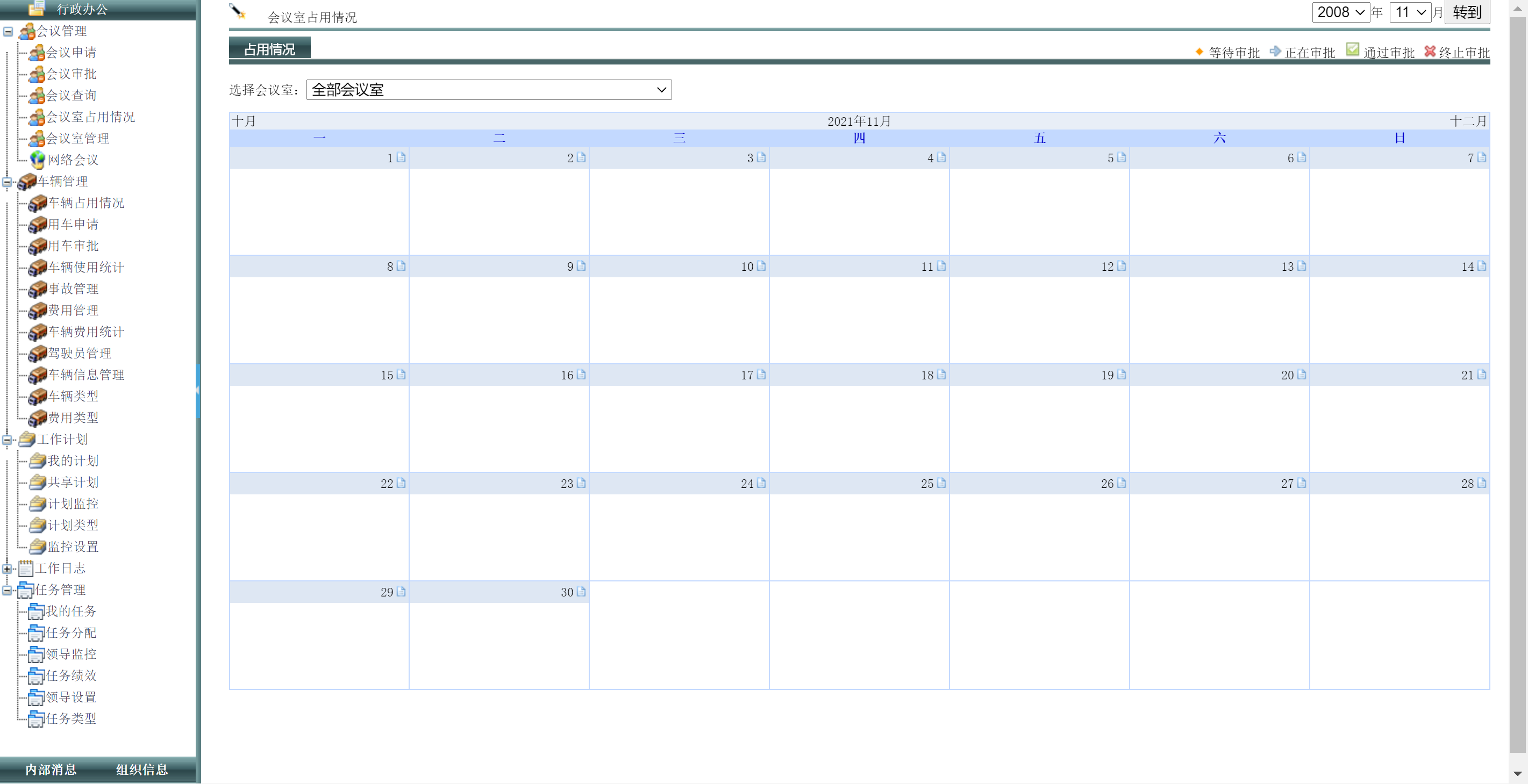
Task: Click the icon beside 我的任务
Action: pos(35,612)
